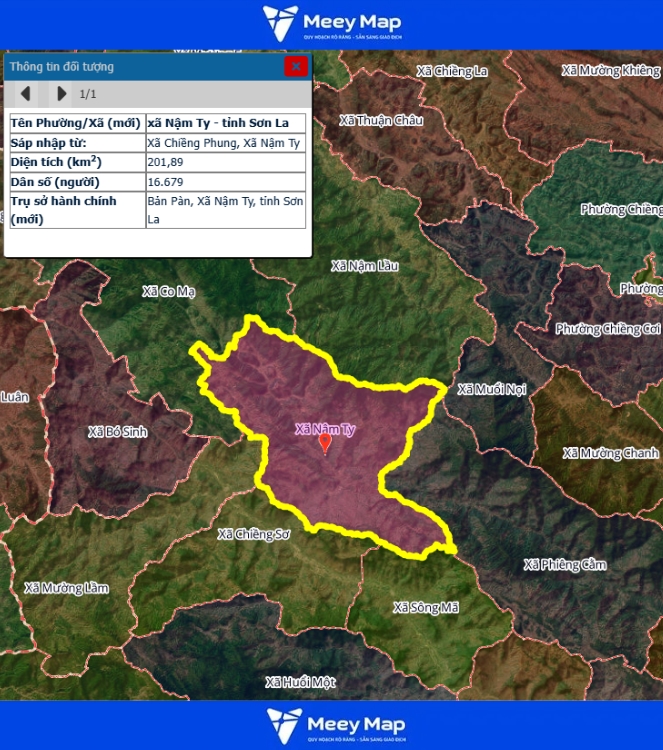
Task: Click the Xã Phiêng Cầm label
Action: pos(566,565)
